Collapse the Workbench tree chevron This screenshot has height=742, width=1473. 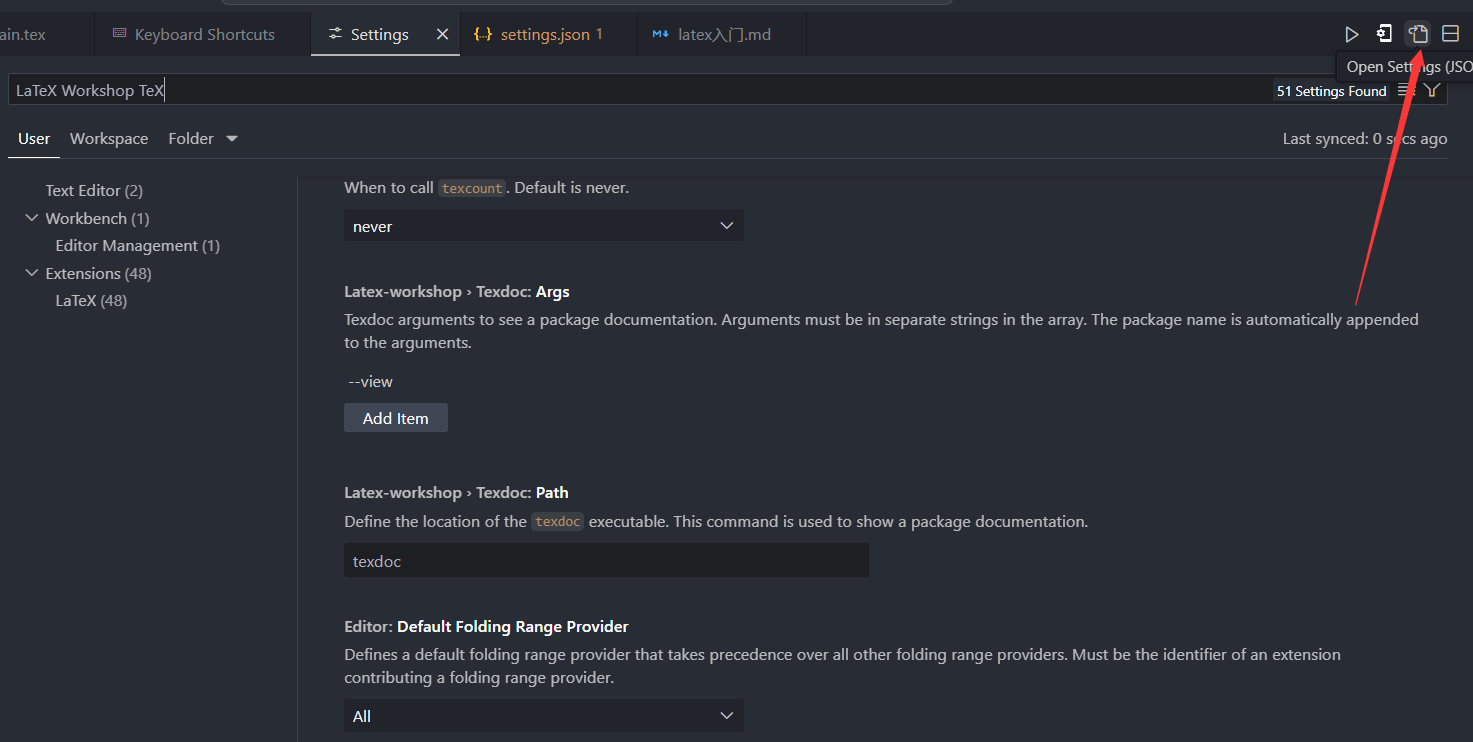(31, 218)
